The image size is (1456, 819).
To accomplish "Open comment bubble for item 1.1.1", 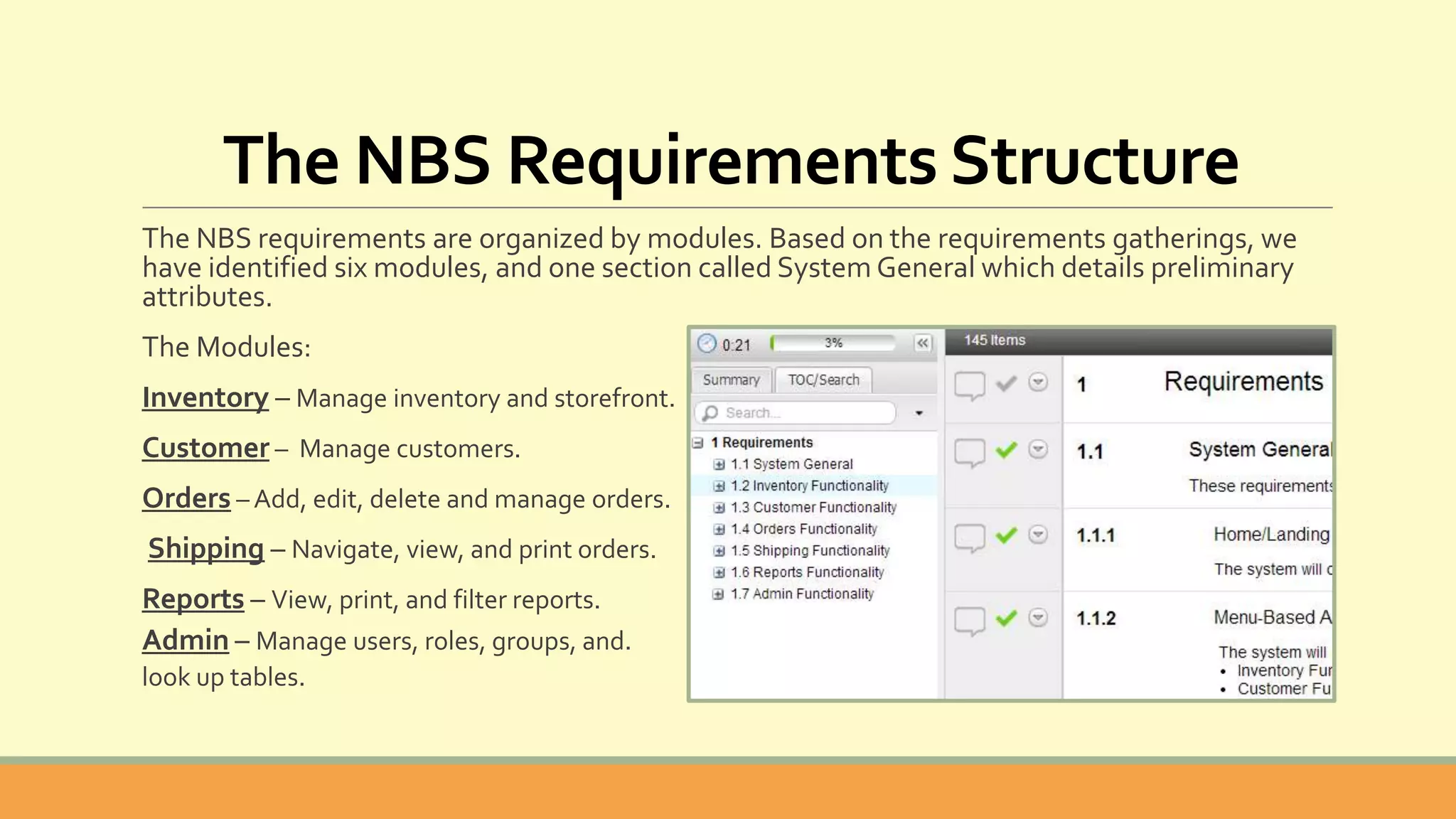I will click(x=969, y=537).
